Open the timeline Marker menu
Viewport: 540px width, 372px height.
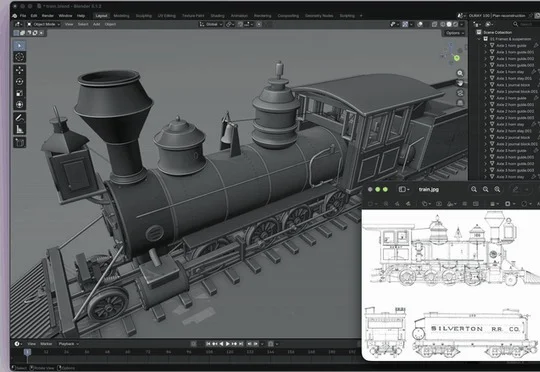(46, 344)
